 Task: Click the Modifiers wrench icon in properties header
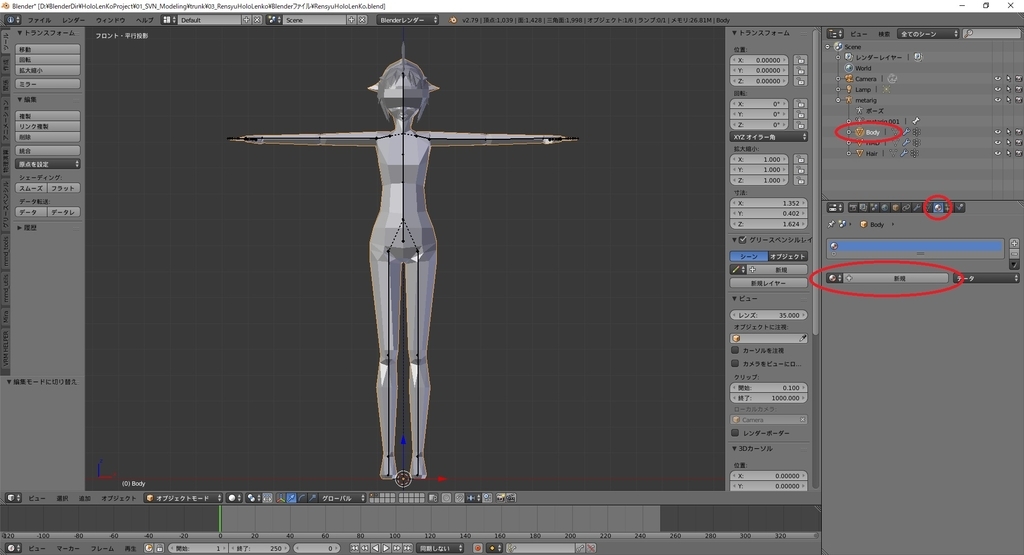(915, 208)
